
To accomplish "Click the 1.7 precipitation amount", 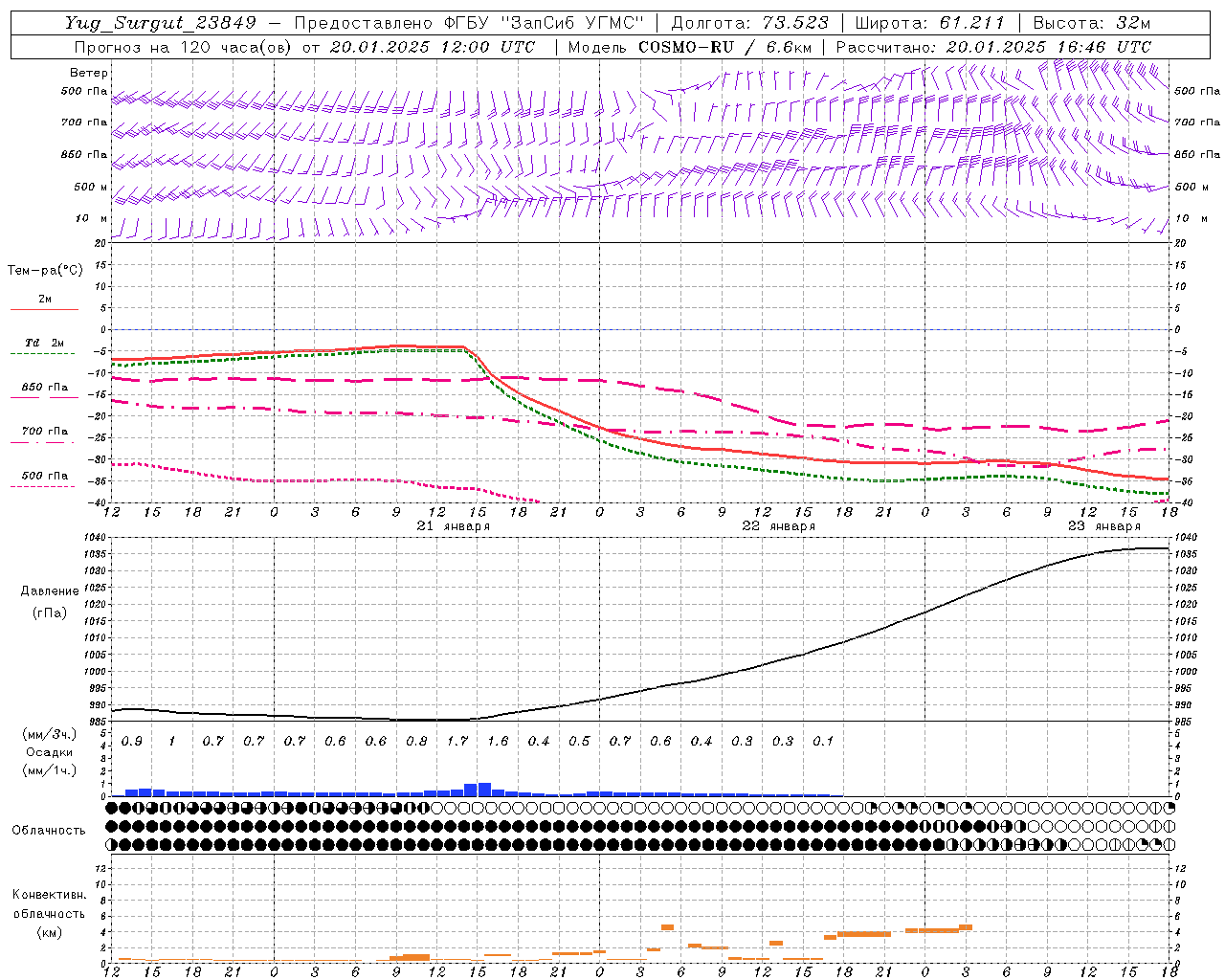I will 457,741.
